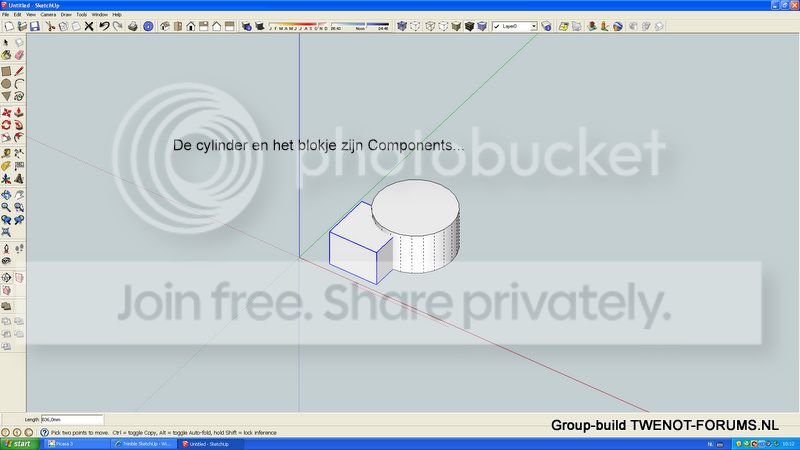The image size is (800, 450).
Task: Click the help question mark icon in status bar
Action: [44, 432]
